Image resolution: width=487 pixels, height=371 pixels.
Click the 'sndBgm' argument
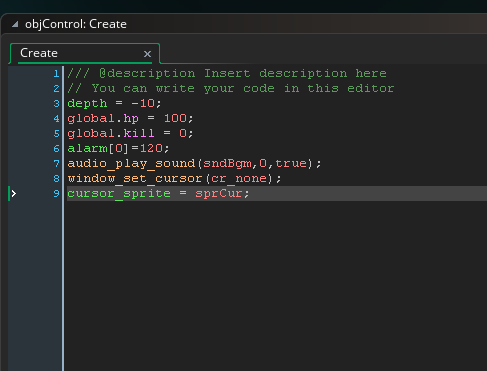pyautogui.click(x=227, y=164)
